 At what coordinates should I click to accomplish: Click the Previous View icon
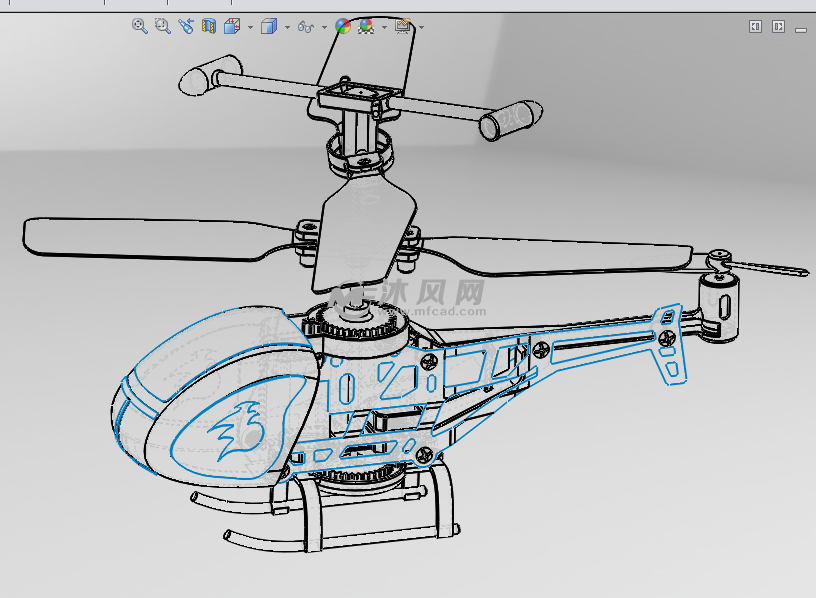(186, 25)
